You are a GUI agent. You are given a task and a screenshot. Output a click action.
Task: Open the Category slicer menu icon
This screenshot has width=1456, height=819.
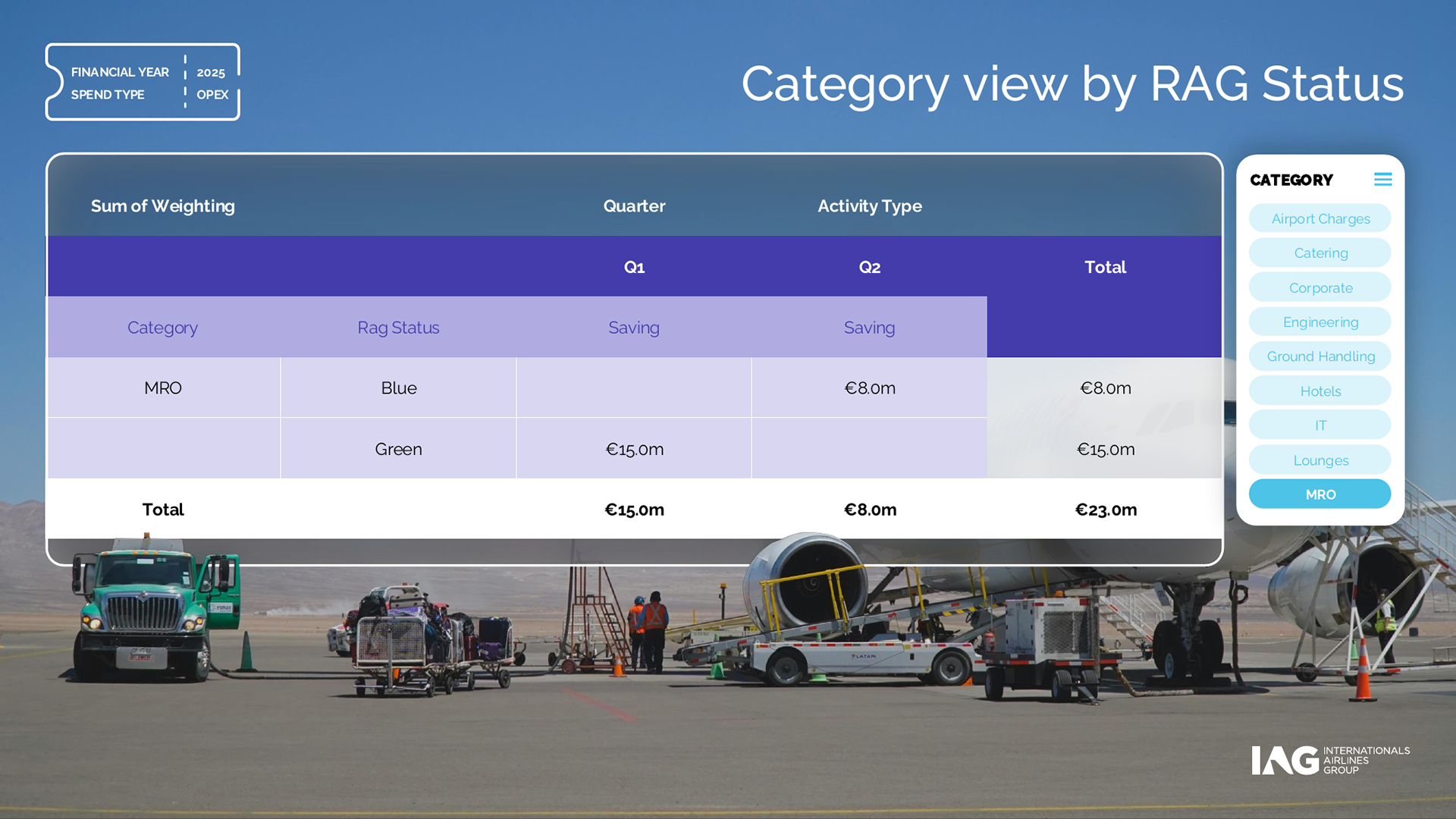(1382, 180)
